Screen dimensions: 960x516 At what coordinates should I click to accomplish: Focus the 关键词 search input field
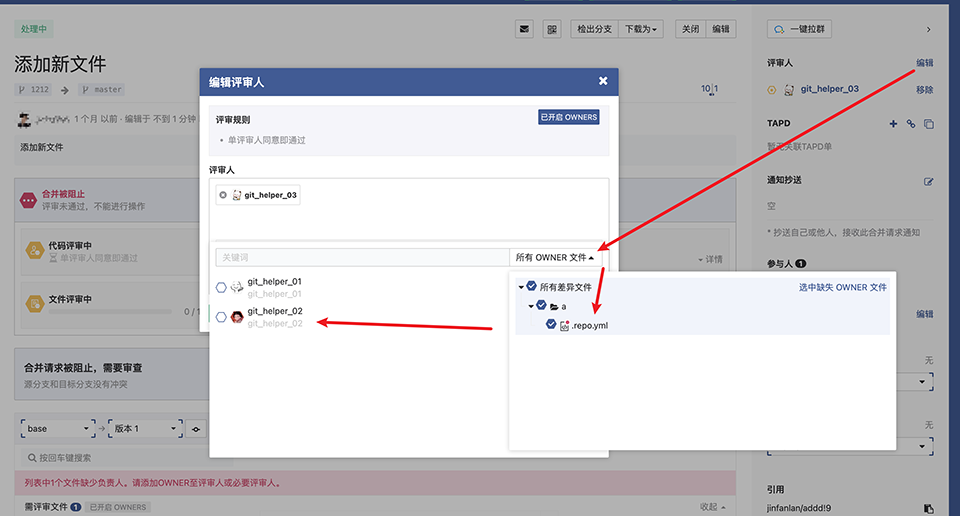click(x=362, y=258)
